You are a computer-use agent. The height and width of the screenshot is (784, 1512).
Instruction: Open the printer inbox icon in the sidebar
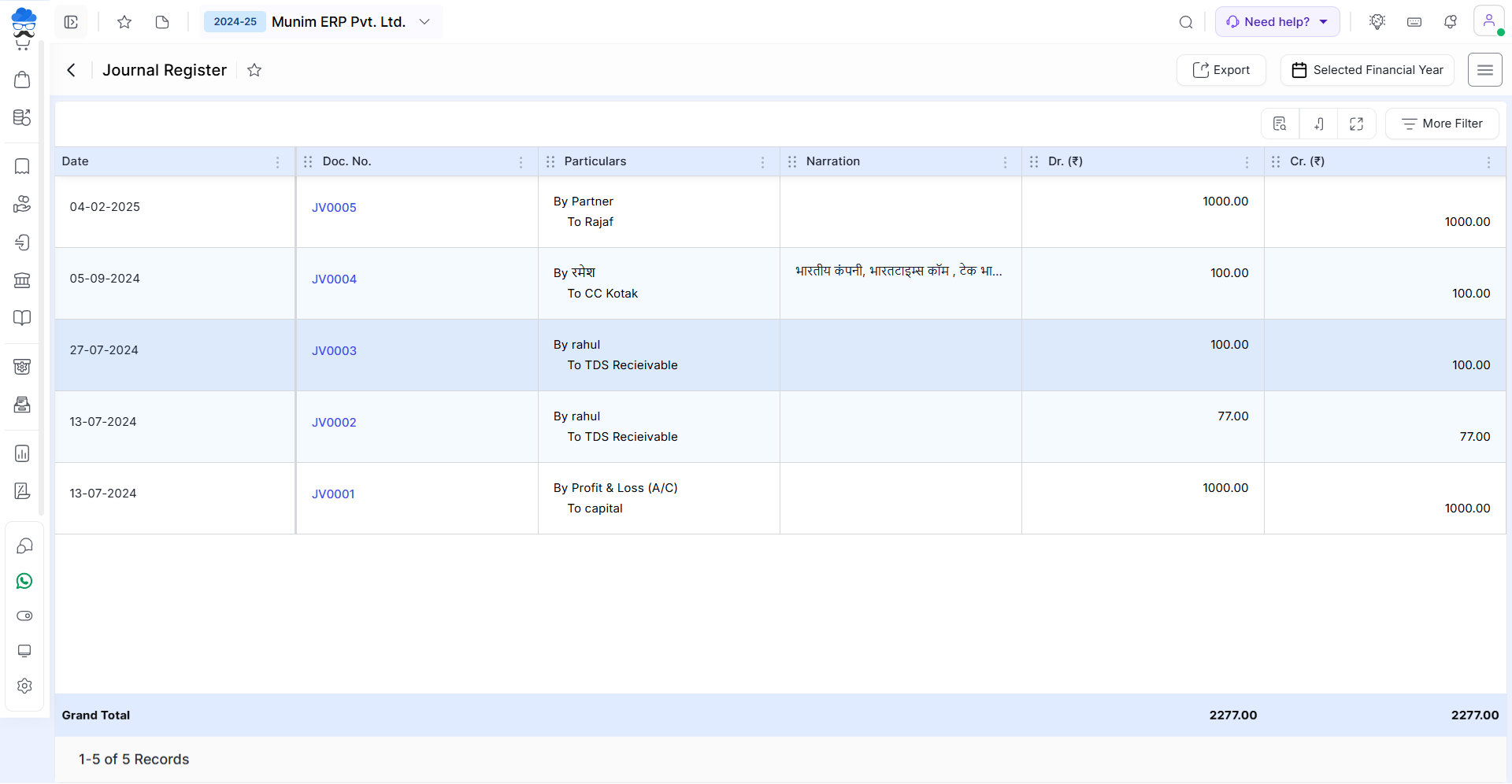tap(23, 405)
